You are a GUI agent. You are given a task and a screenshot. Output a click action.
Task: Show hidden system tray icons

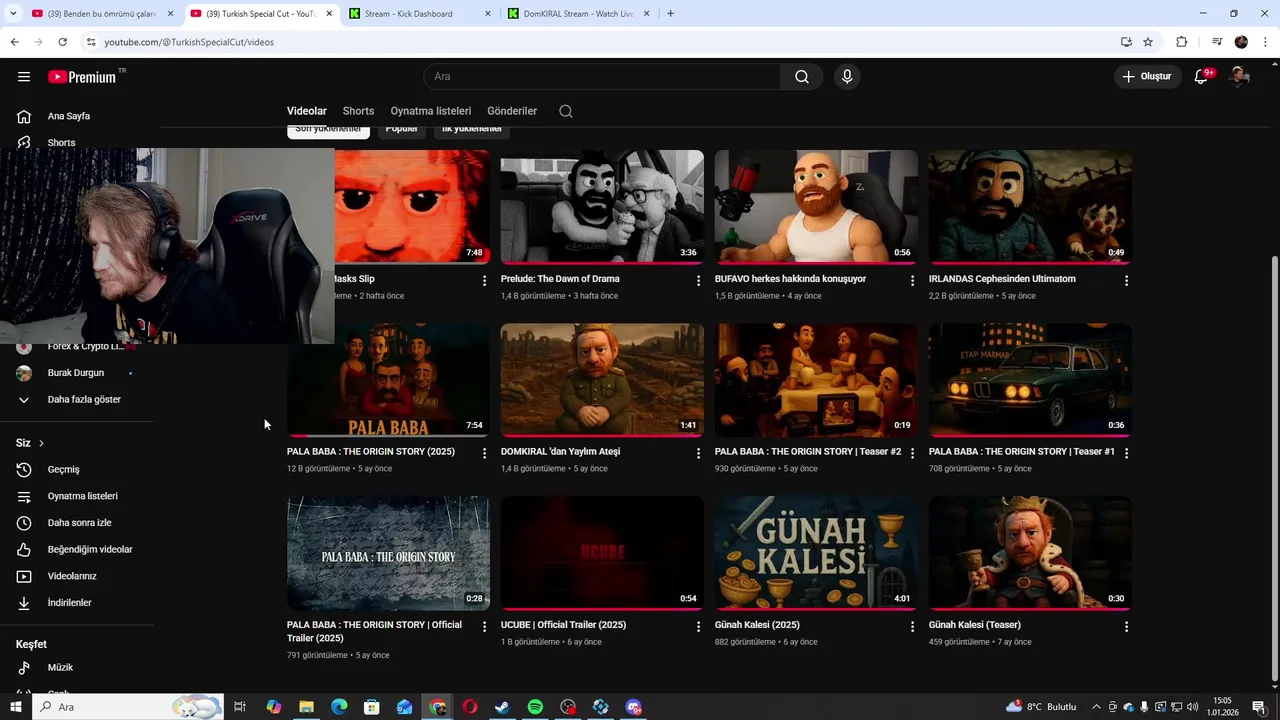1096,707
